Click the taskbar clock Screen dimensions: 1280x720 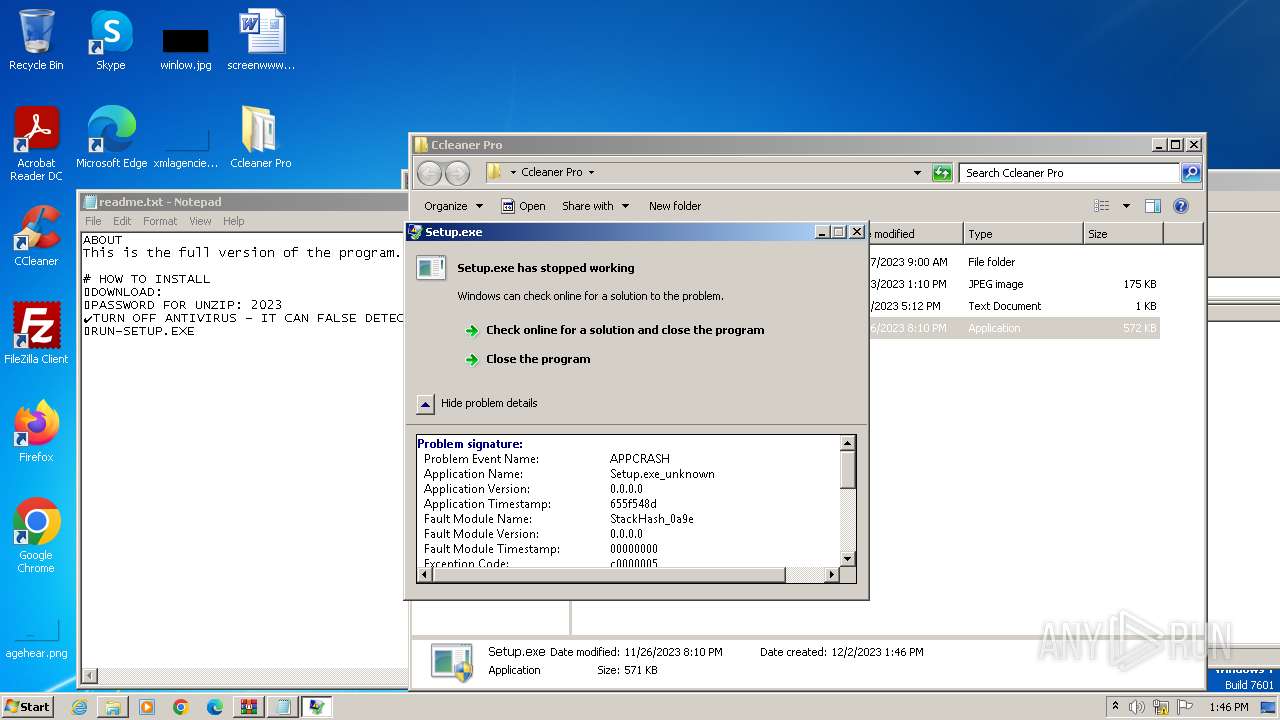(1228, 707)
